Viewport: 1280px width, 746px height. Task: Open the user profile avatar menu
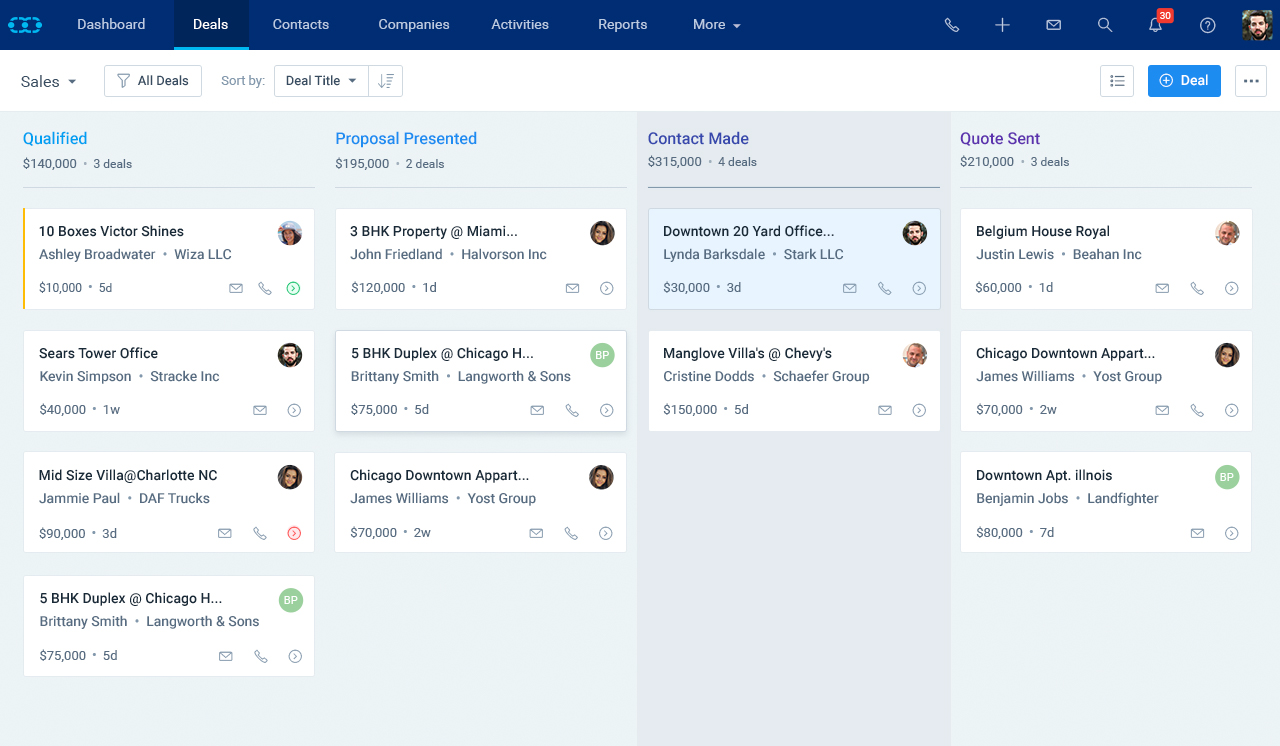coord(1257,25)
